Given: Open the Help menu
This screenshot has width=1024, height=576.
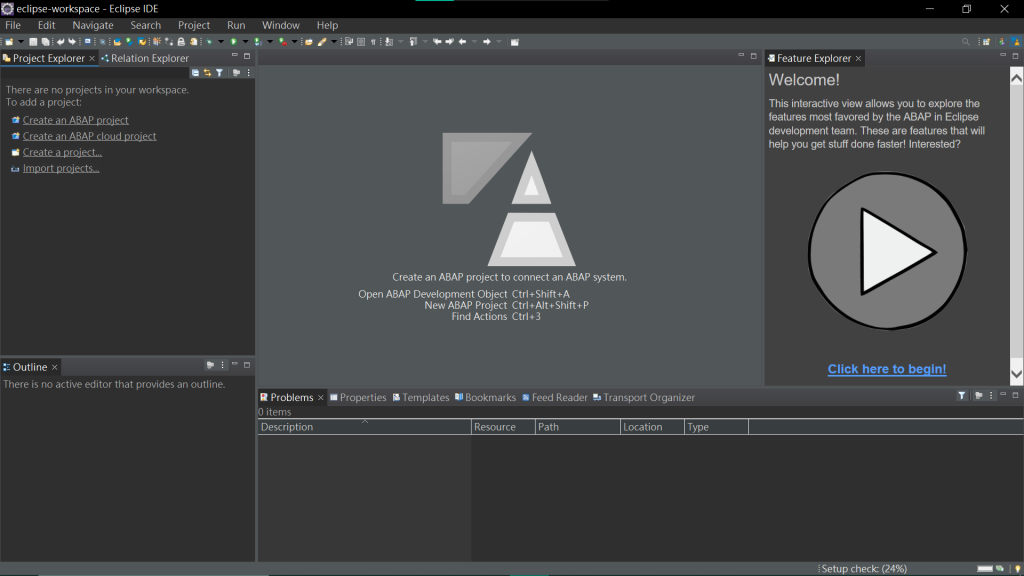Looking at the screenshot, I should (x=327, y=25).
